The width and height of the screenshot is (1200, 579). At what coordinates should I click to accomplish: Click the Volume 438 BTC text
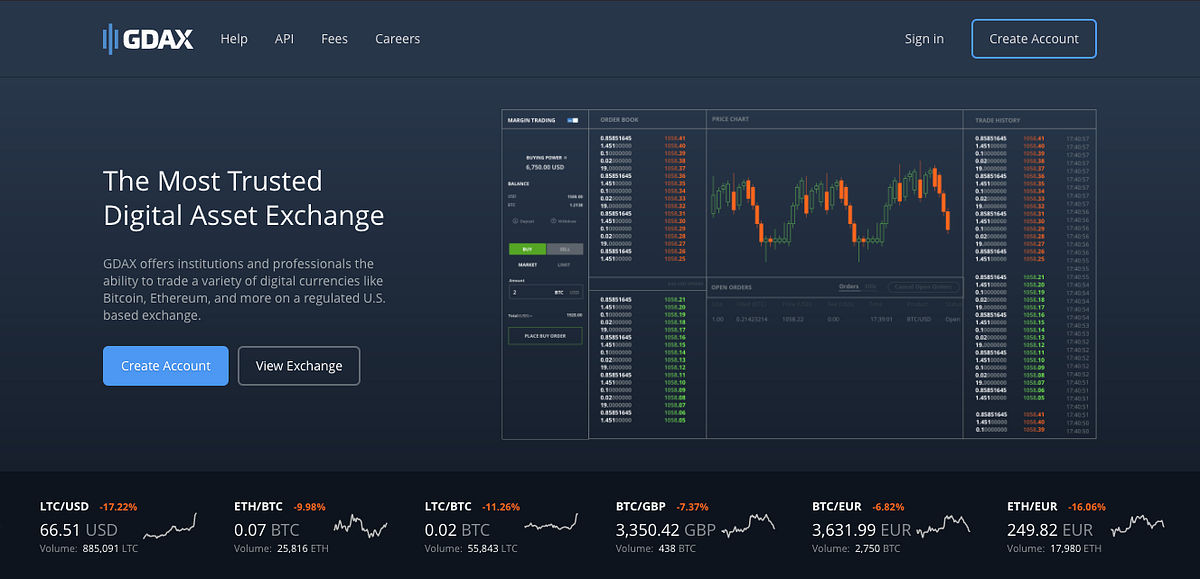pyautogui.click(x=656, y=548)
